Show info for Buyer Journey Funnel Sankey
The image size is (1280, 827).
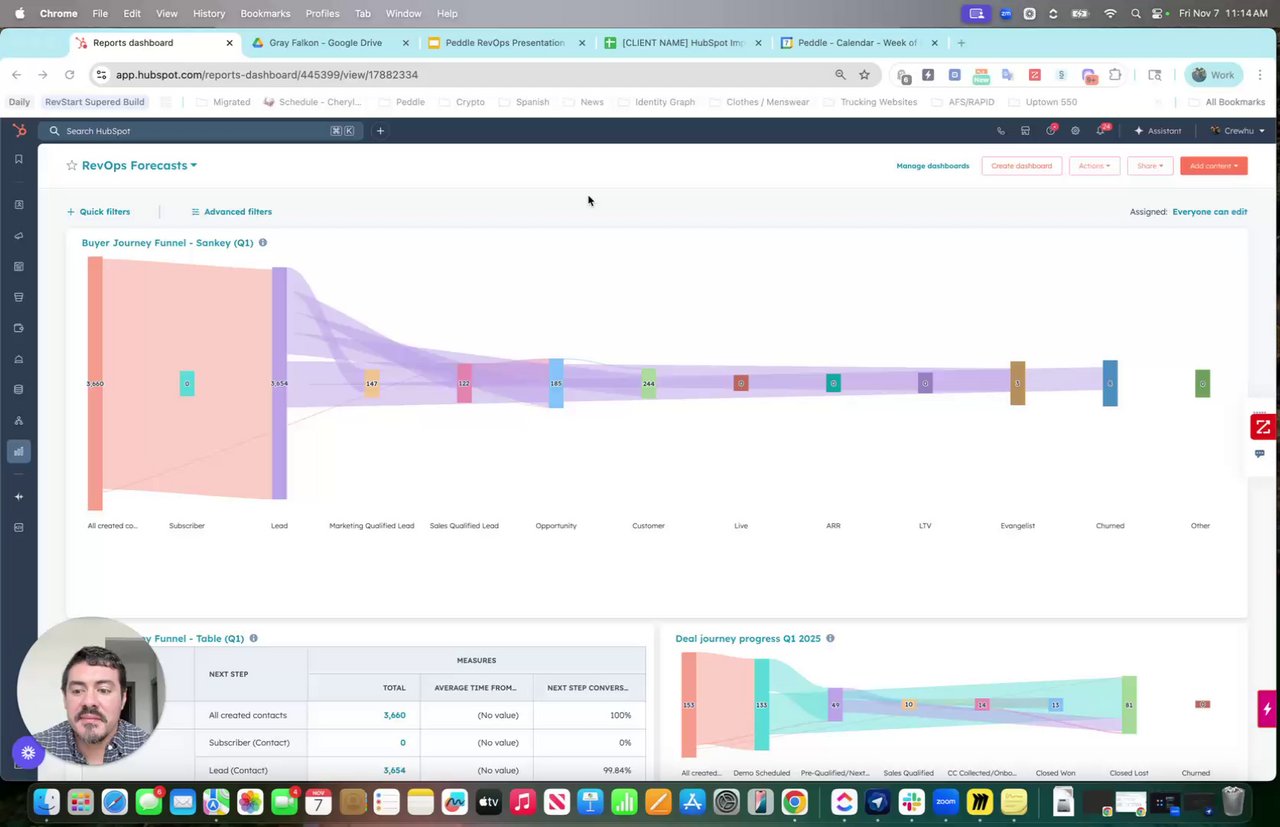pyautogui.click(x=263, y=243)
